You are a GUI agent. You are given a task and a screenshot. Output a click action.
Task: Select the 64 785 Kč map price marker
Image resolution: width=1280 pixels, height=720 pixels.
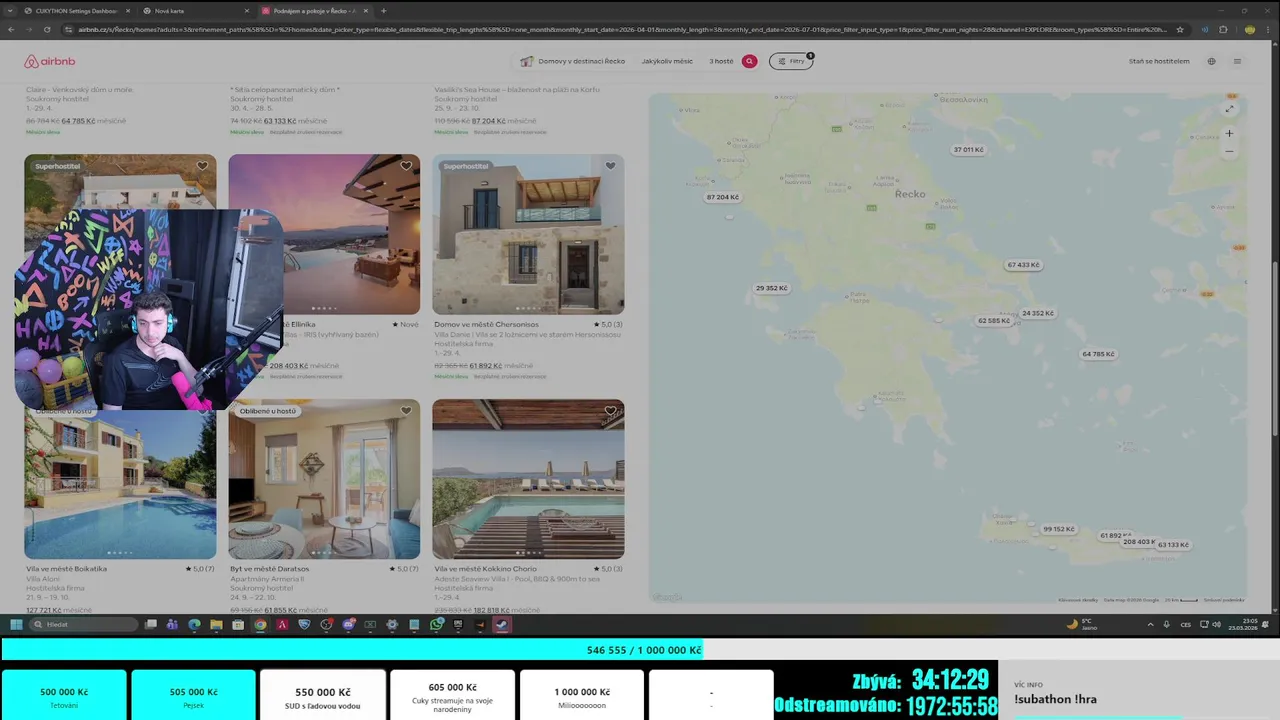tap(1098, 354)
